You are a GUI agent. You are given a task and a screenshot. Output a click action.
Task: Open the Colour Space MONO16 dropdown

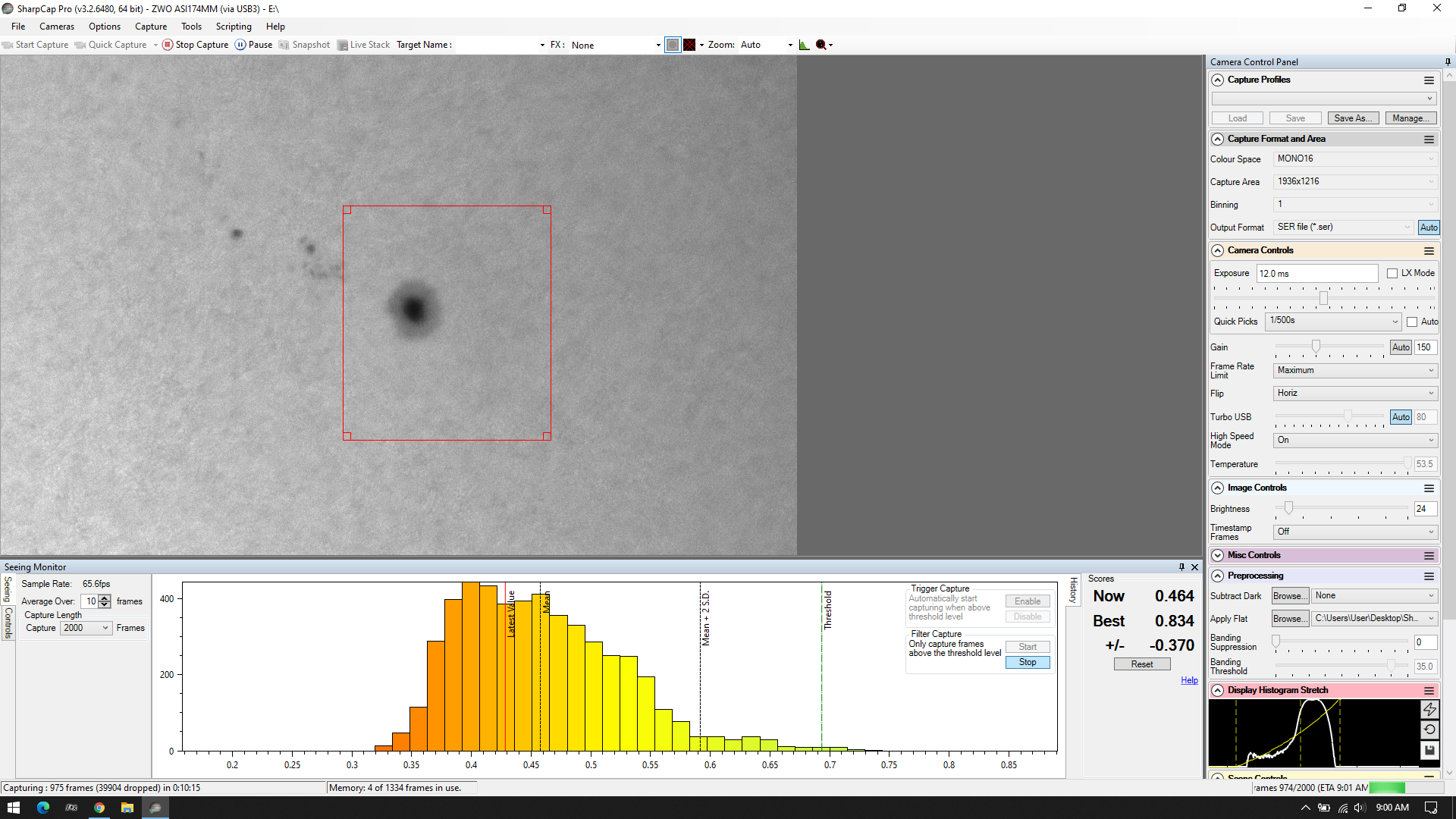pyautogui.click(x=1355, y=158)
